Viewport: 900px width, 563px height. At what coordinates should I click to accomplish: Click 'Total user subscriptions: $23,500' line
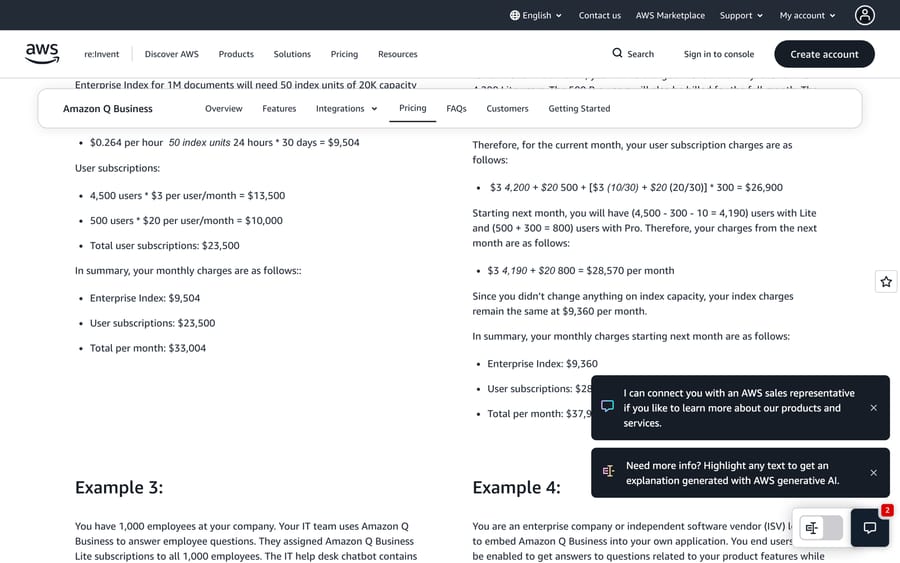pos(165,246)
